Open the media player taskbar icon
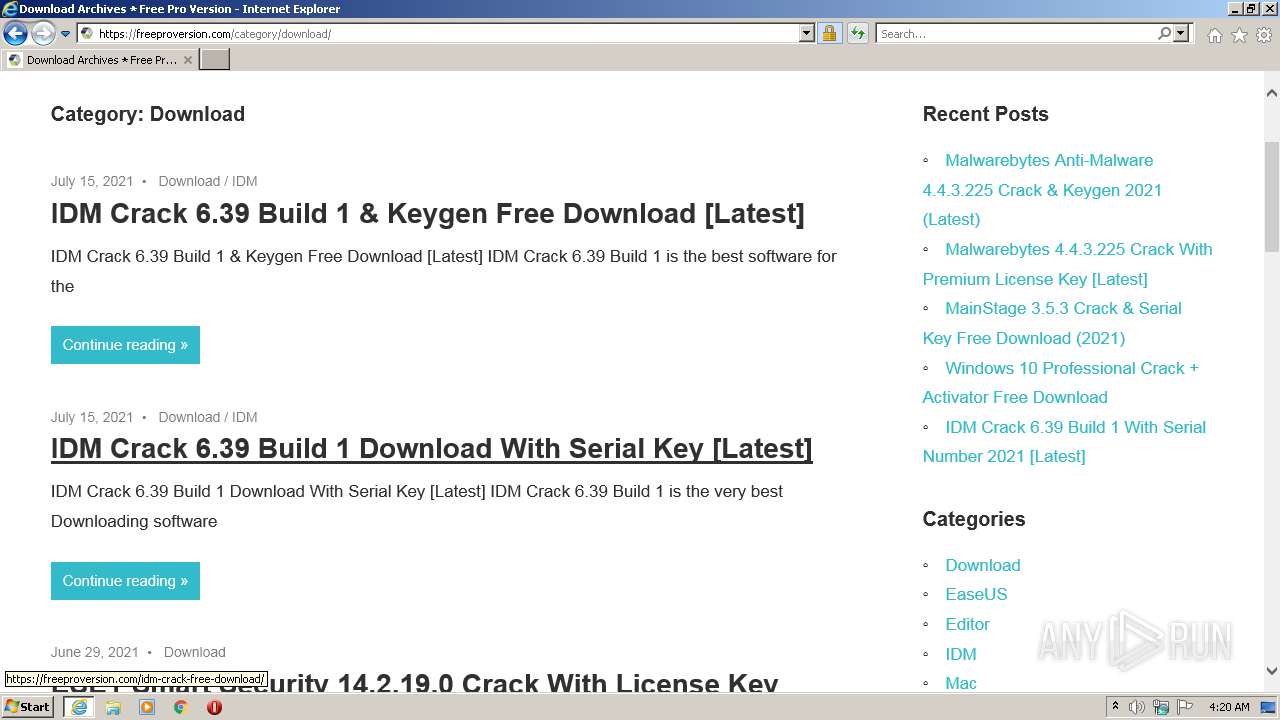Screen dimensions: 1280x720 [147, 707]
